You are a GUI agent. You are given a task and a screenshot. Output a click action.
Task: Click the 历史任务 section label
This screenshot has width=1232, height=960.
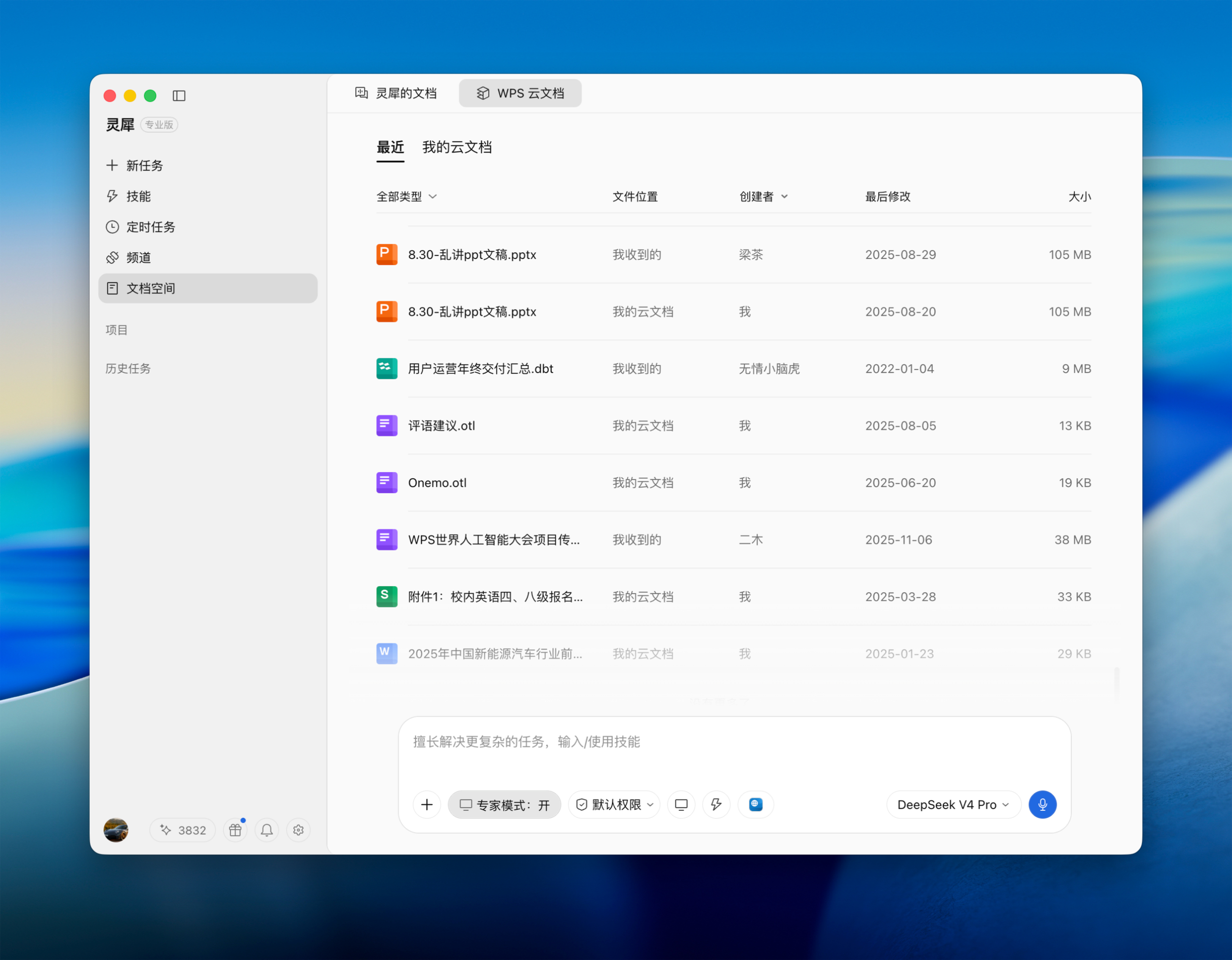(128, 368)
